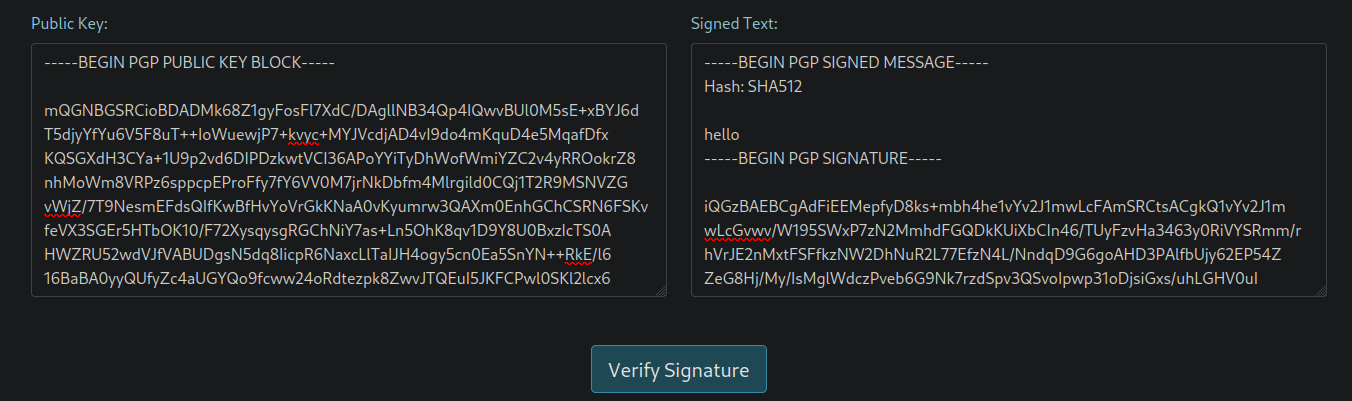Click the signature line starting with "iQGzBAEBCgAdFiEE"

(994, 207)
